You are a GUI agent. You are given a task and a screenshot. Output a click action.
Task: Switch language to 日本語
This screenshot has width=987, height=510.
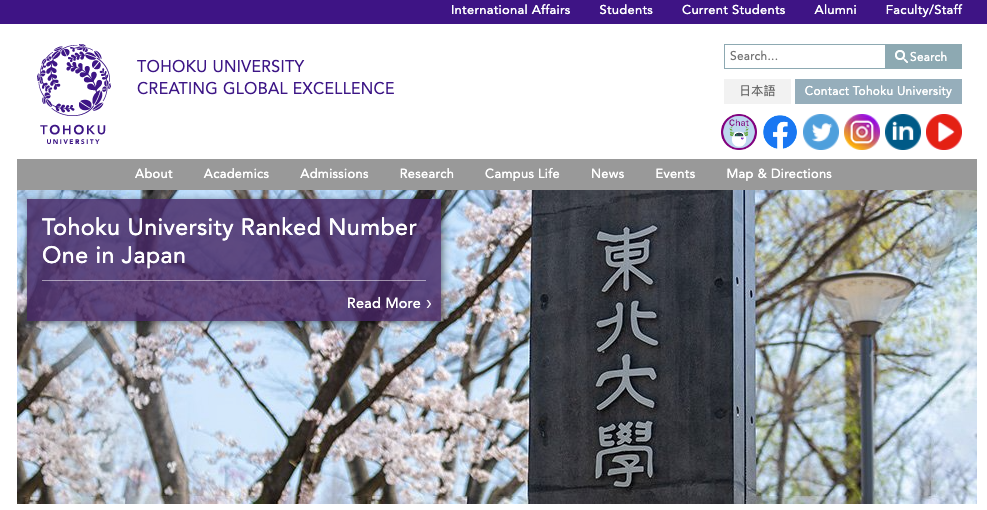(757, 91)
